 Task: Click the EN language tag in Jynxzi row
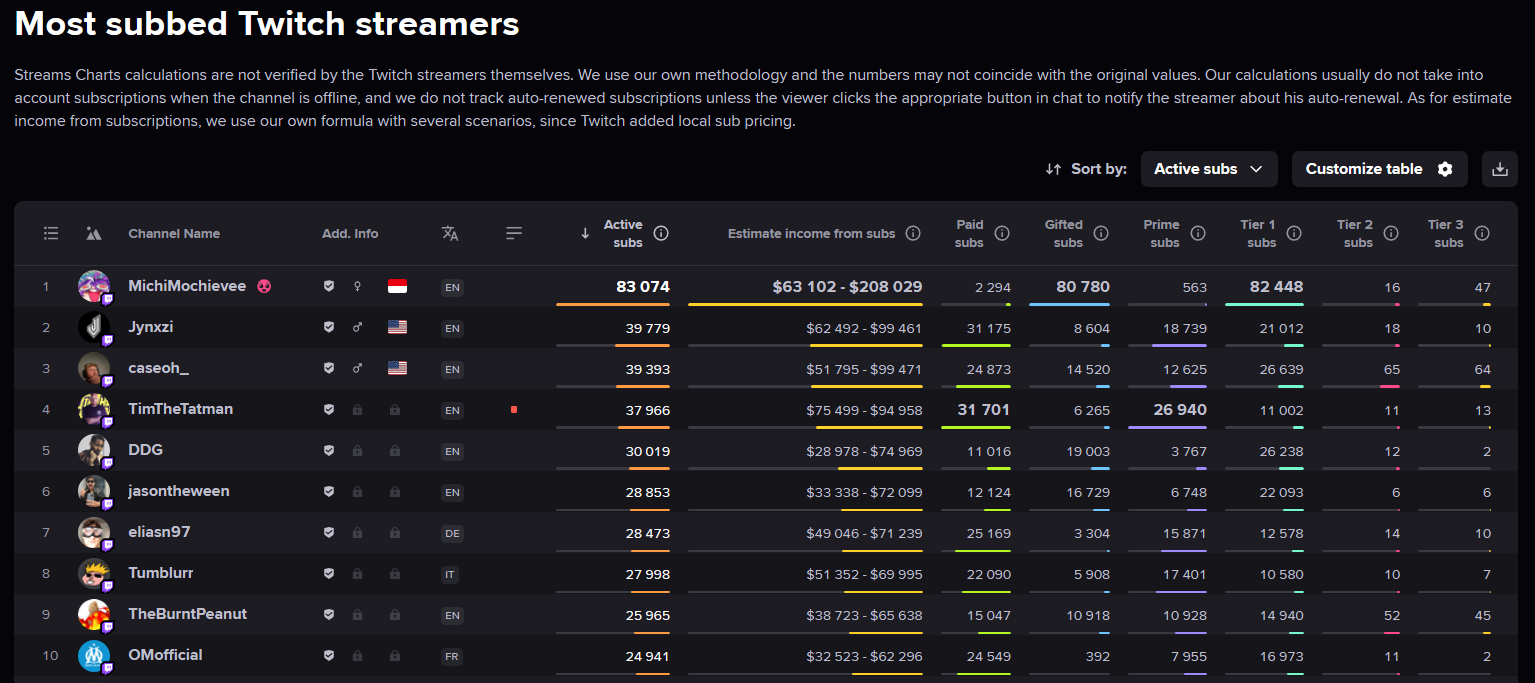tap(452, 328)
